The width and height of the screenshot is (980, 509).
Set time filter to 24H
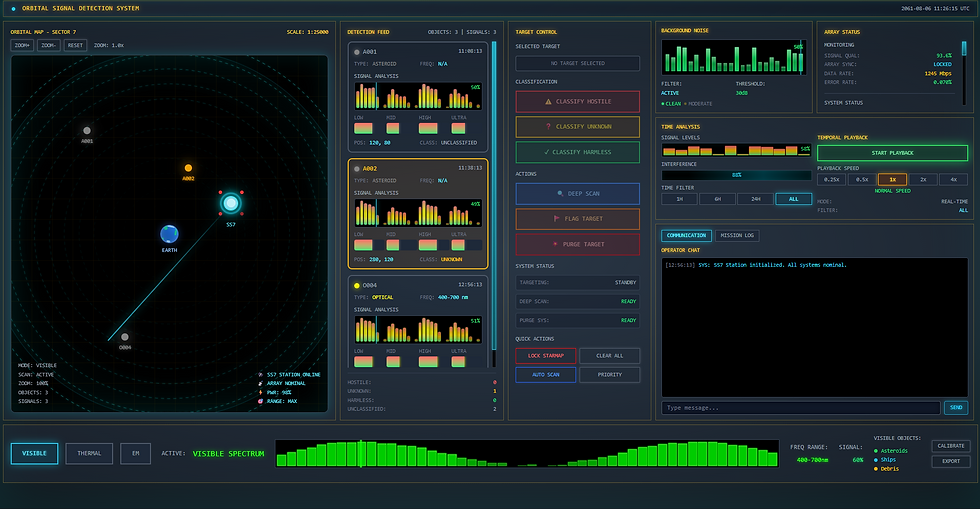pos(756,199)
